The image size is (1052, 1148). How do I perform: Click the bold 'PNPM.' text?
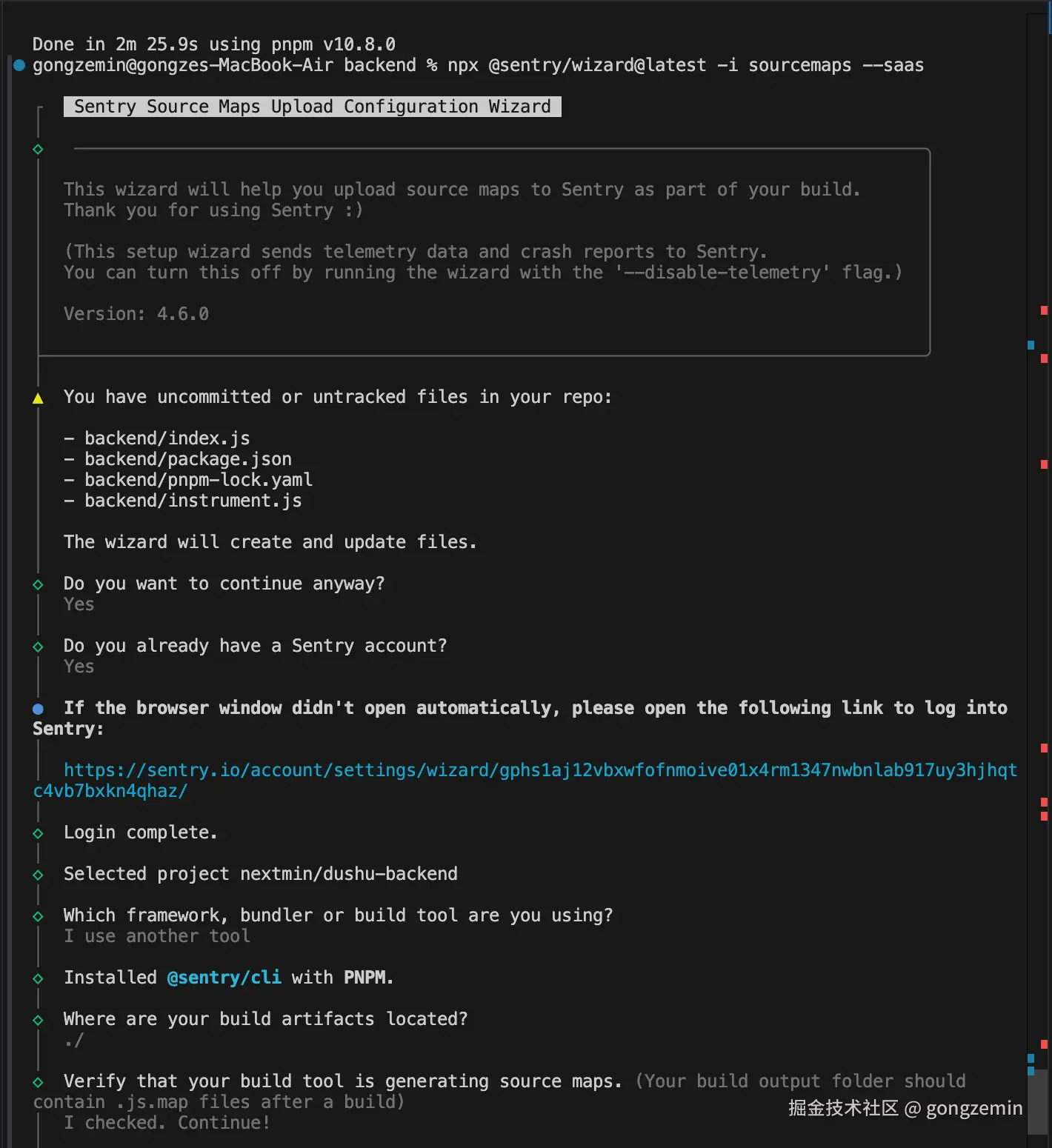(369, 978)
